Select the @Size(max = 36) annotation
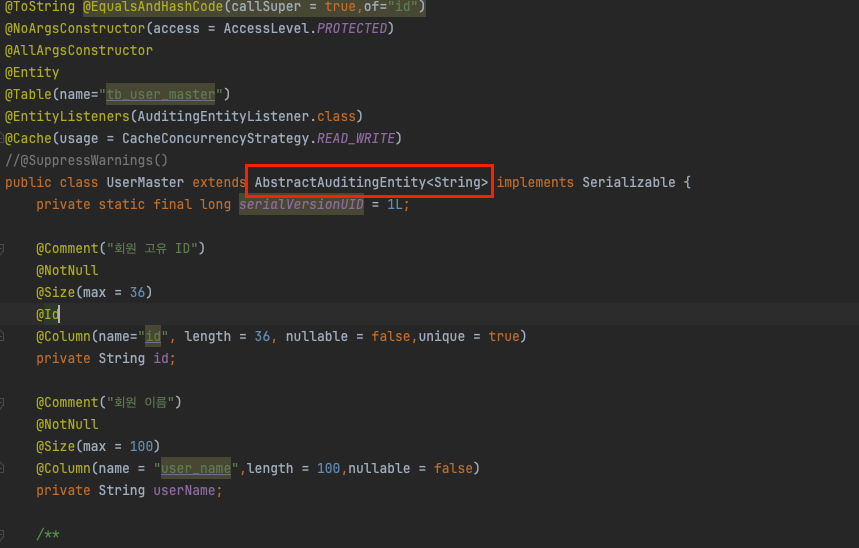 (94, 292)
